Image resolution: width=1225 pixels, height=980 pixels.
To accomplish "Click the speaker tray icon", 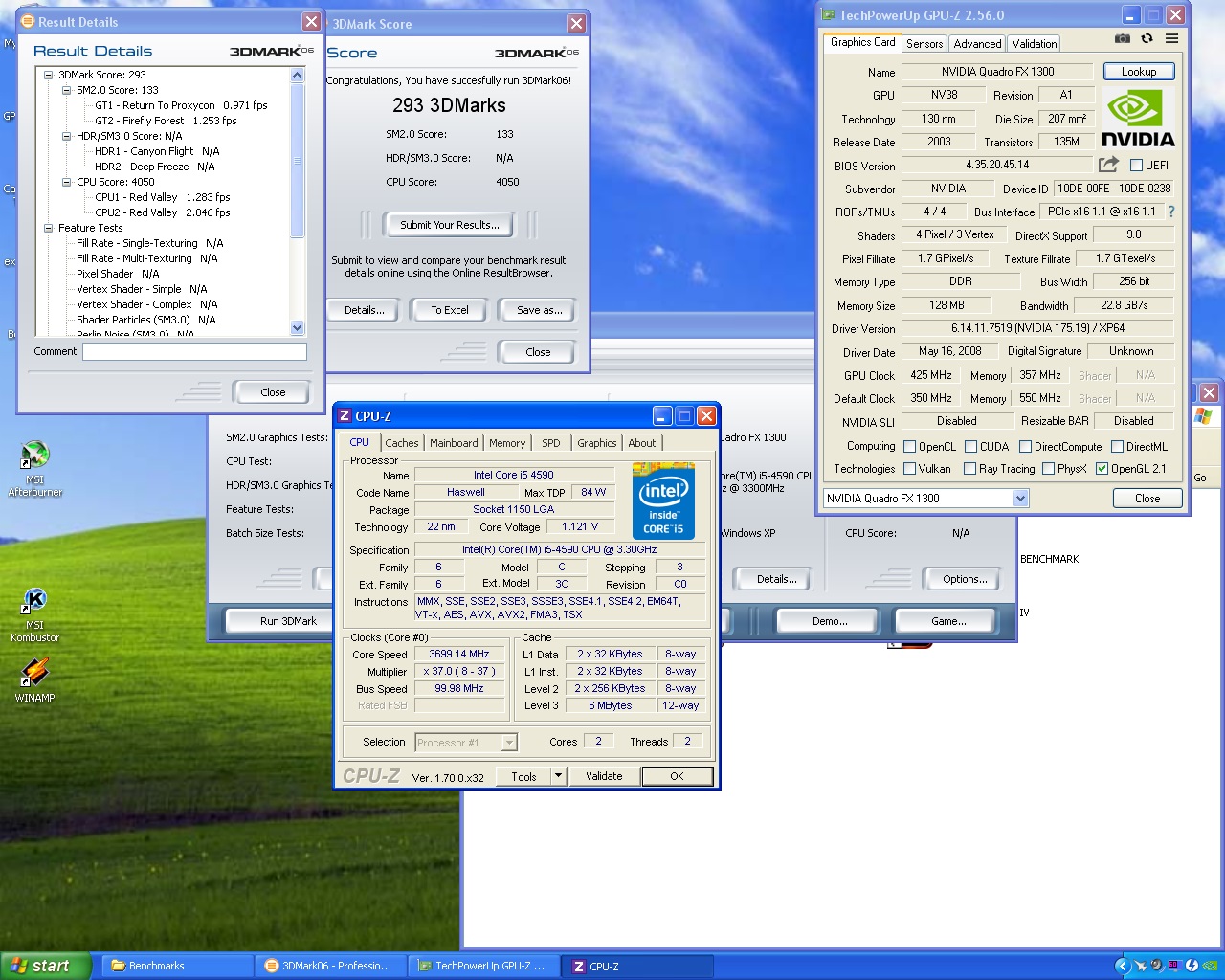I will (x=1157, y=966).
